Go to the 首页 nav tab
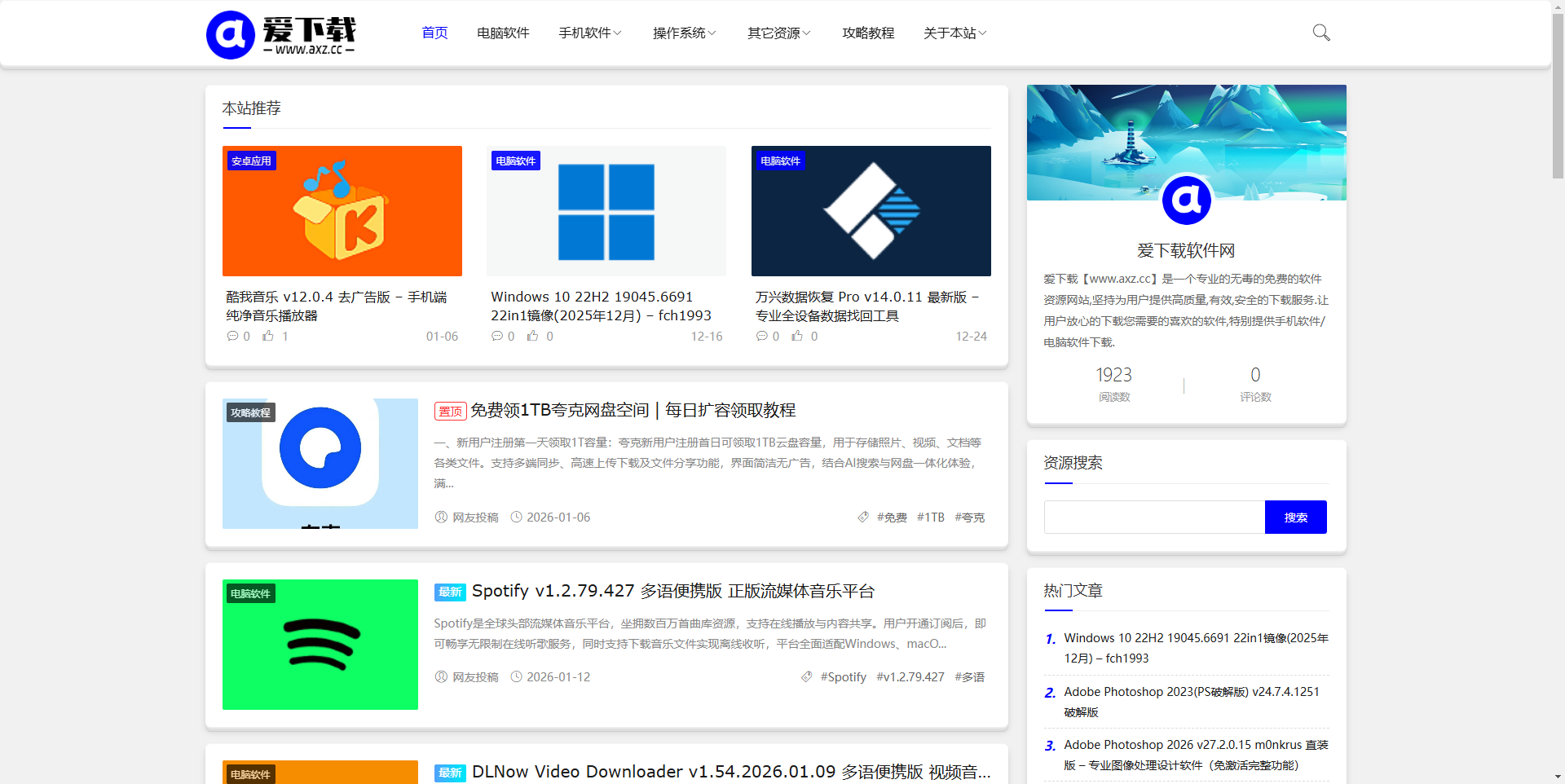The height and width of the screenshot is (784, 1565). 434,33
